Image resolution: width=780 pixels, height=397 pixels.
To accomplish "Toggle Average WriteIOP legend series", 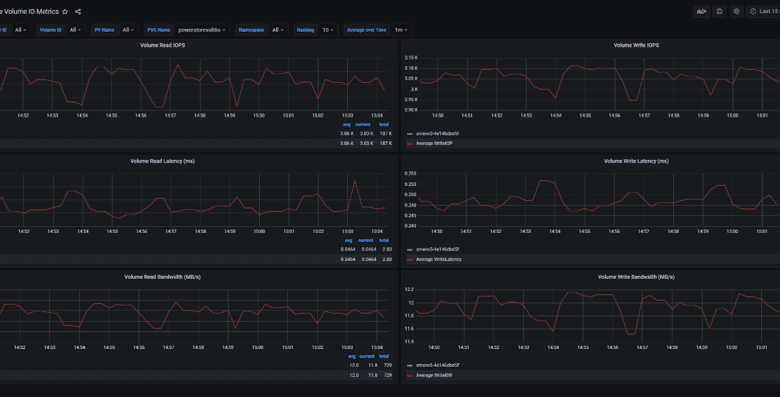I will (x=434, y=143).
